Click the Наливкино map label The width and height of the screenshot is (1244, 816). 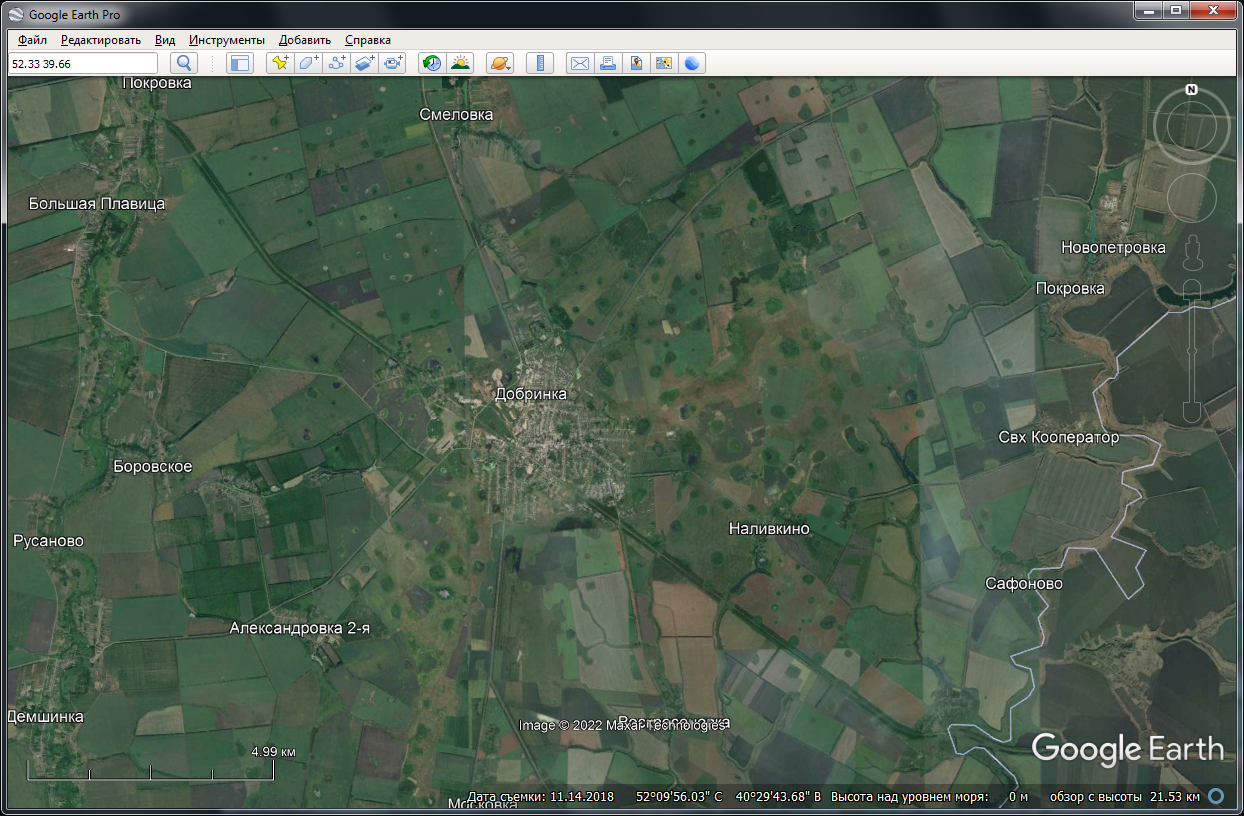pos(769,528)
